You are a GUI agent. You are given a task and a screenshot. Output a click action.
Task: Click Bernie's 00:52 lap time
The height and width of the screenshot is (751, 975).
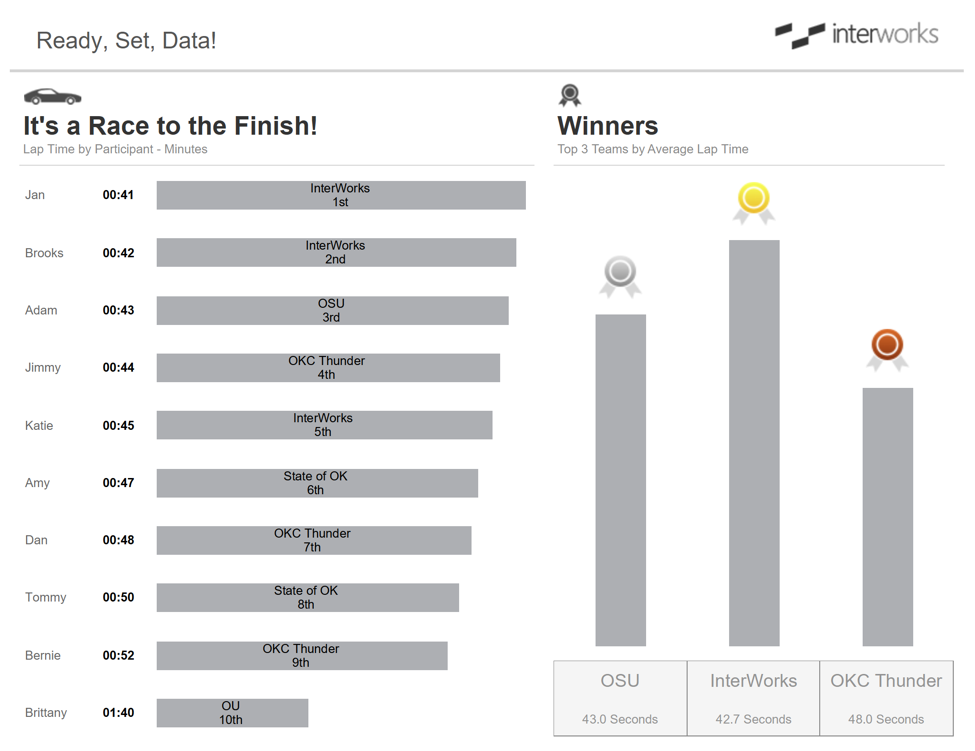(118, 655)
